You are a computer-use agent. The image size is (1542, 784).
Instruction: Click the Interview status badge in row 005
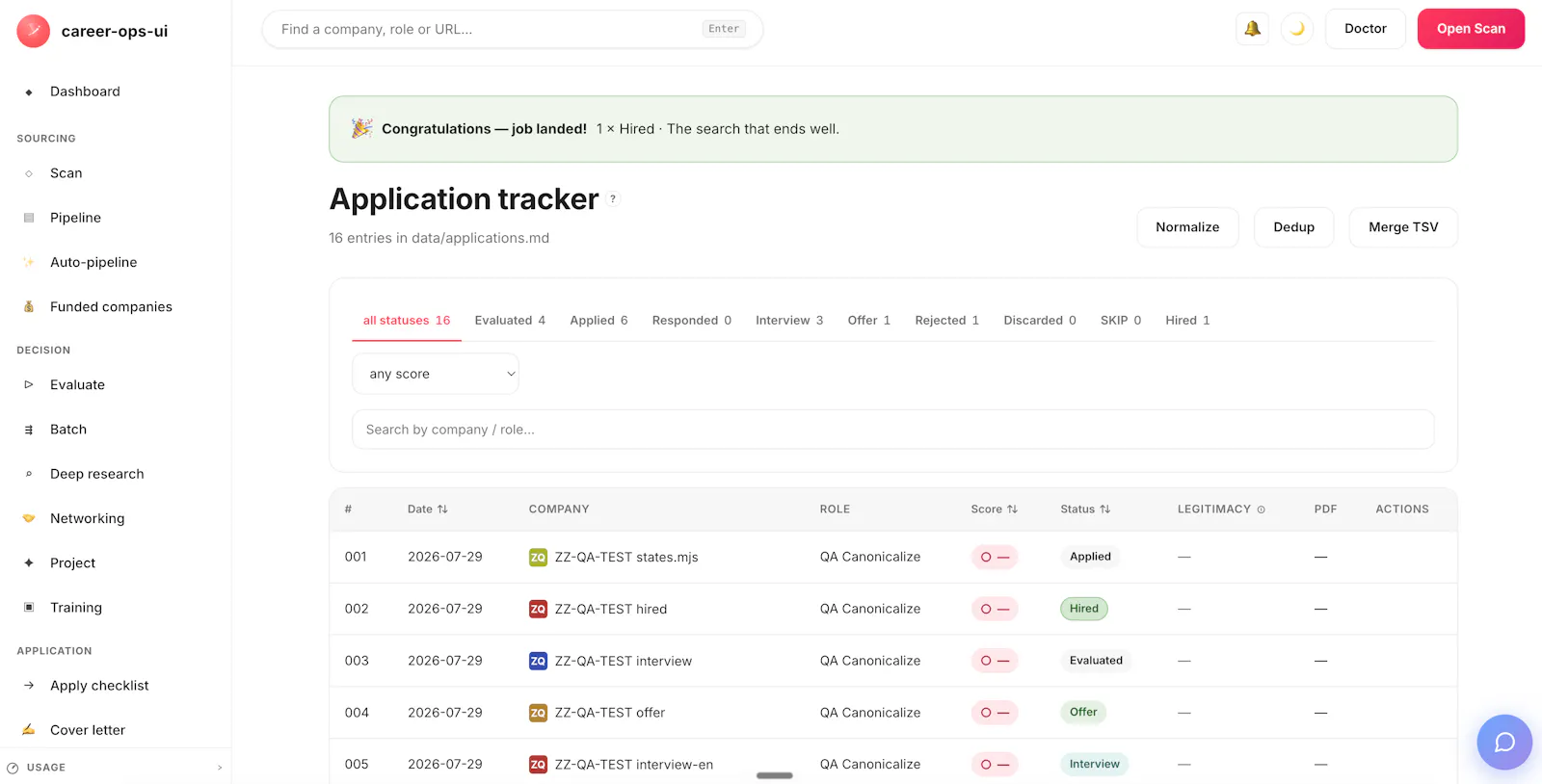[1095, 765]
